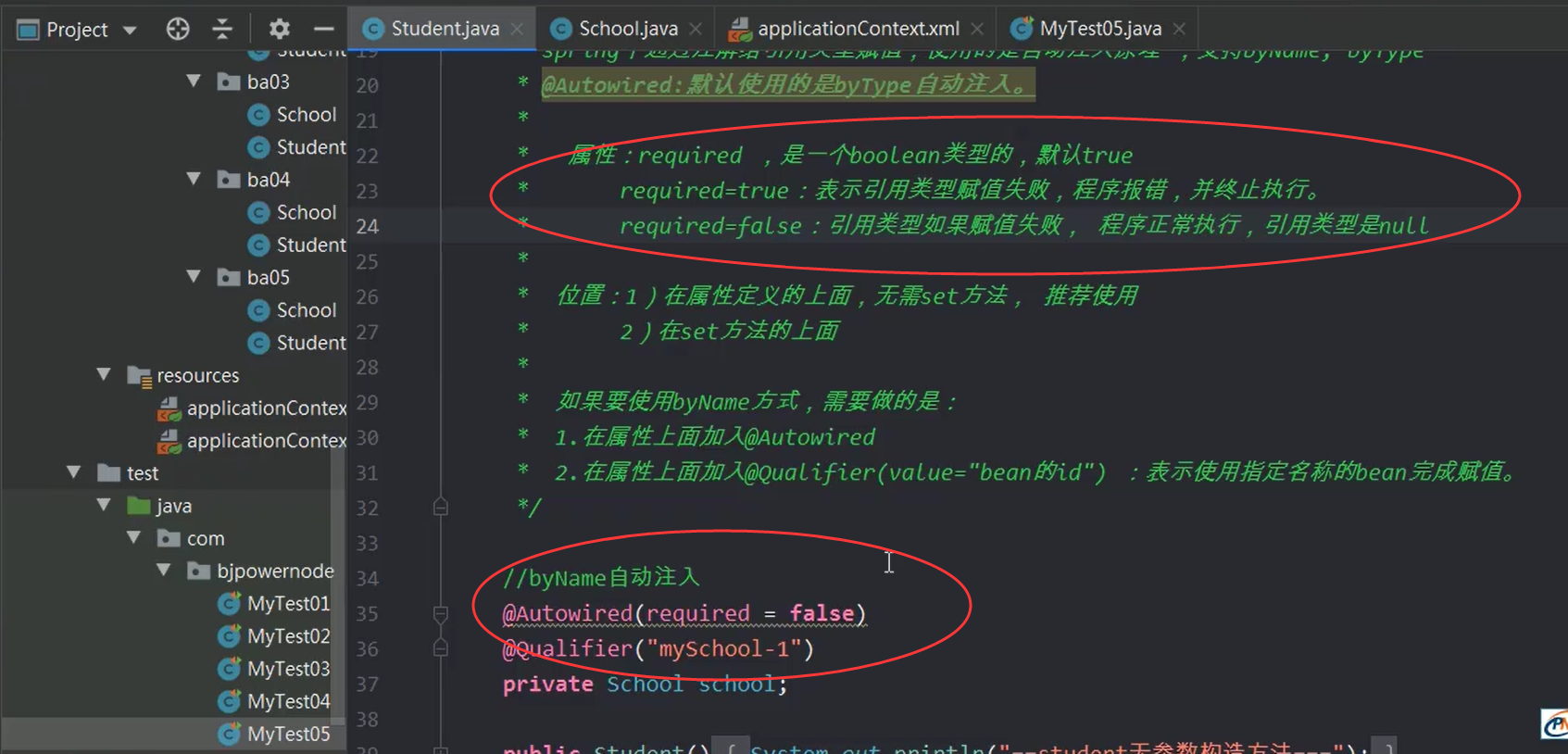Open MyTest03 test class
Viewport: 1568px width, 754px height.
tap(288, 669)
